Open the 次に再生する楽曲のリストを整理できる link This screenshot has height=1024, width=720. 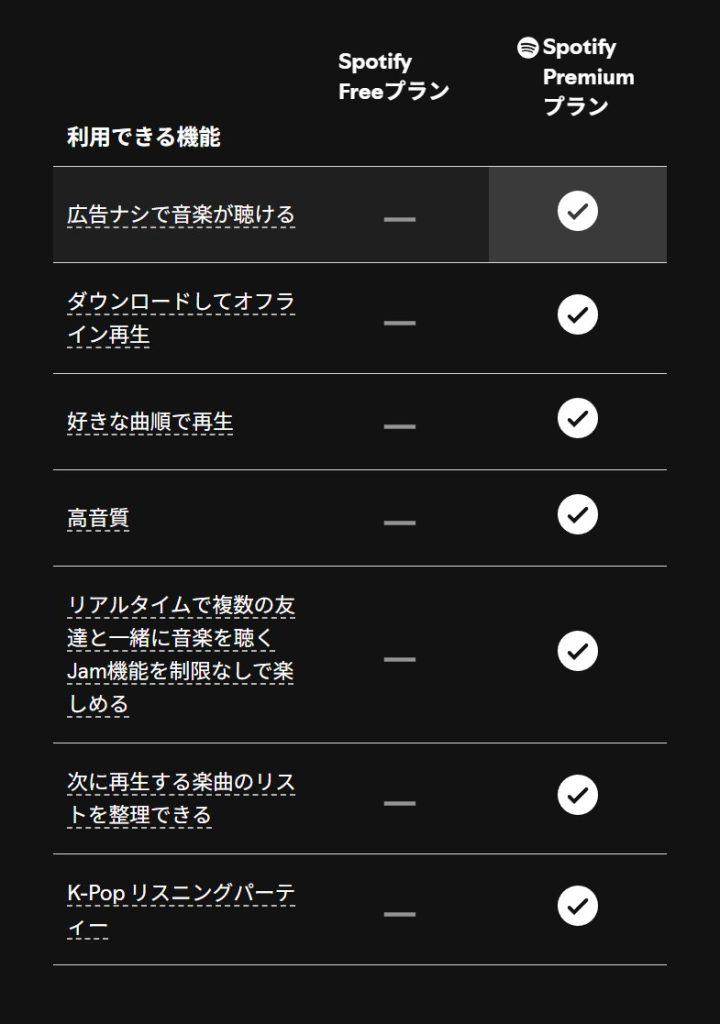181,799
